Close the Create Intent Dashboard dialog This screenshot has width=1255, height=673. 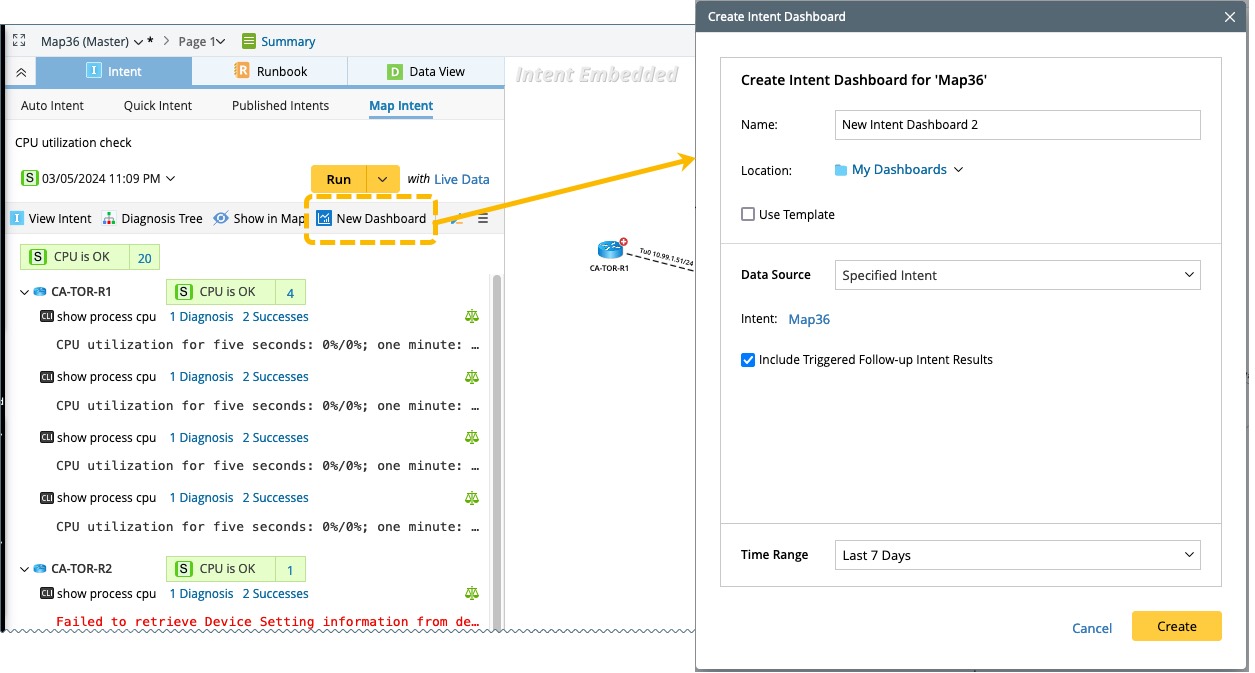(x=1230, y=17)
